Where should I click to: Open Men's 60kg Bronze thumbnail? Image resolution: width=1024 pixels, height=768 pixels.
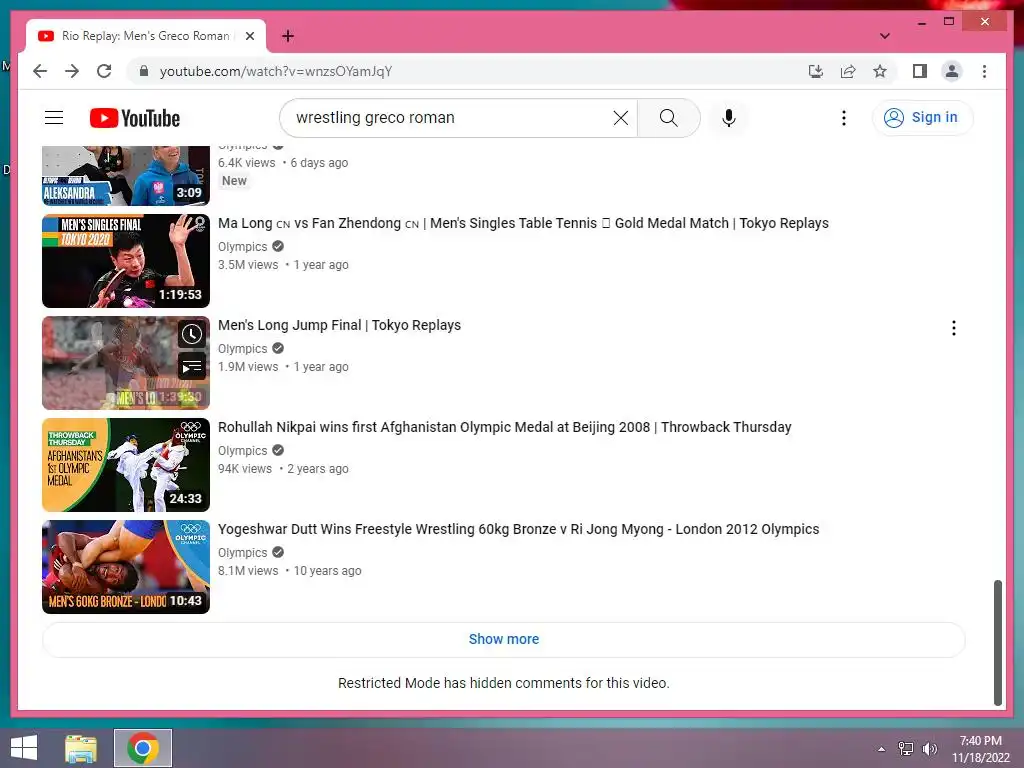(125, 567)
